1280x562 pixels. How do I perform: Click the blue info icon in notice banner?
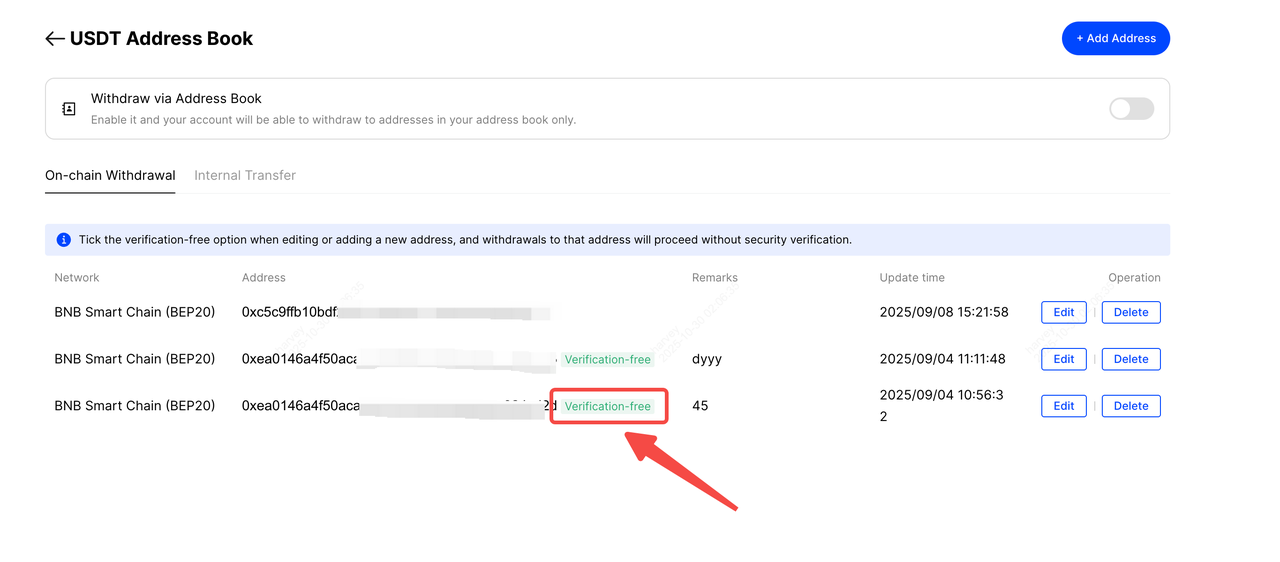pos(64,240)
